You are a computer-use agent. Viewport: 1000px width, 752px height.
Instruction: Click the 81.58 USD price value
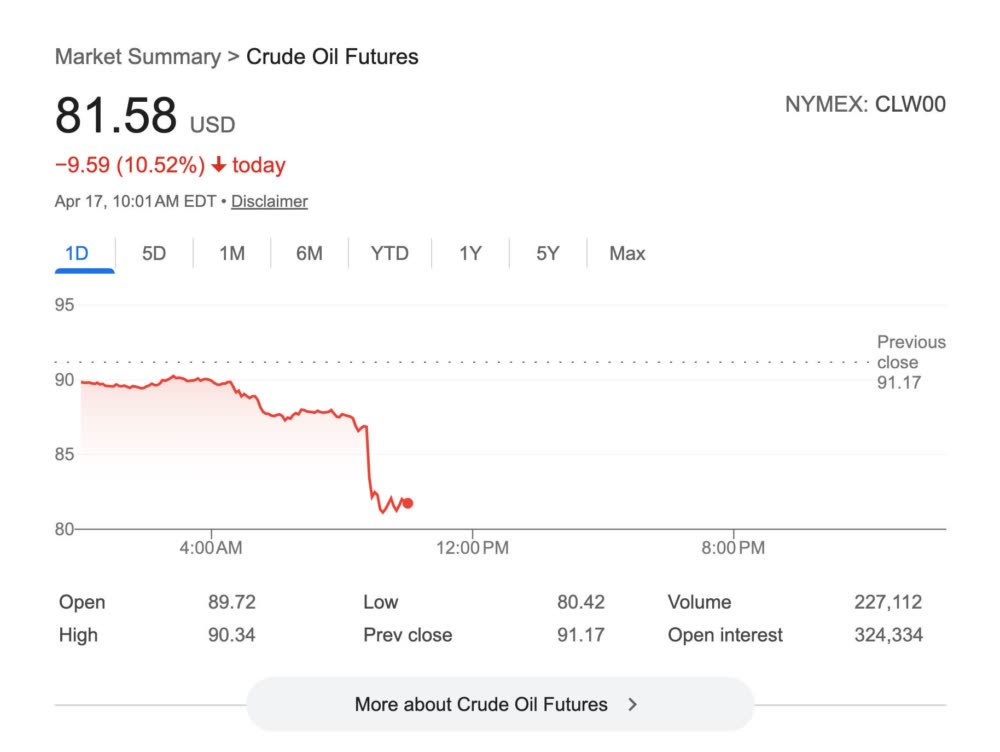(145, 117)
